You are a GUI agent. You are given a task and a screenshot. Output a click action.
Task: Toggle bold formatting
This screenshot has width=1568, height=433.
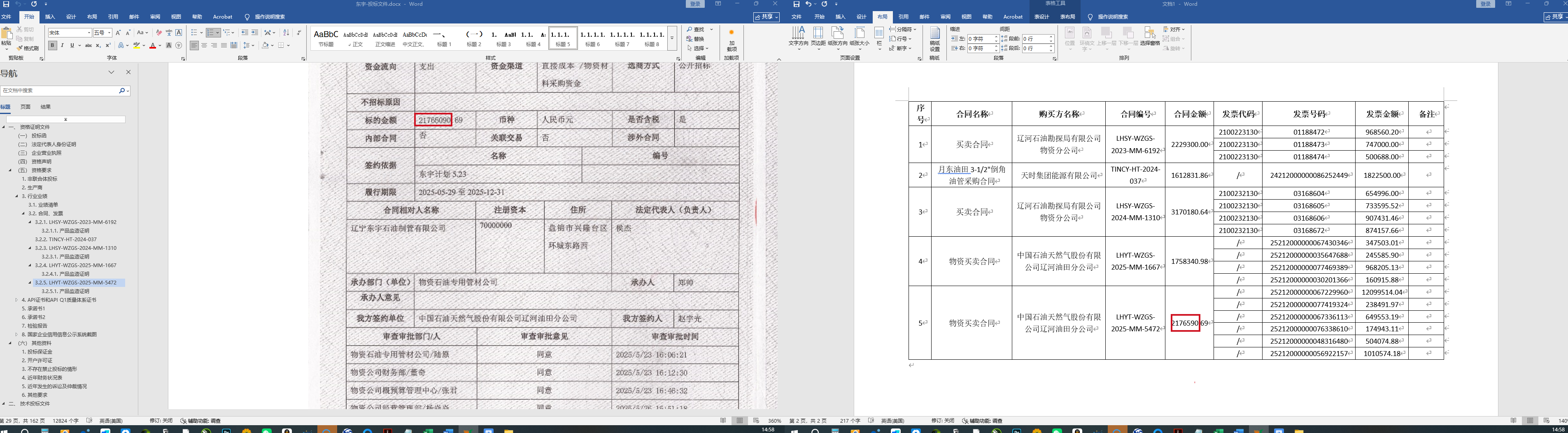click(x=52, y=46)
